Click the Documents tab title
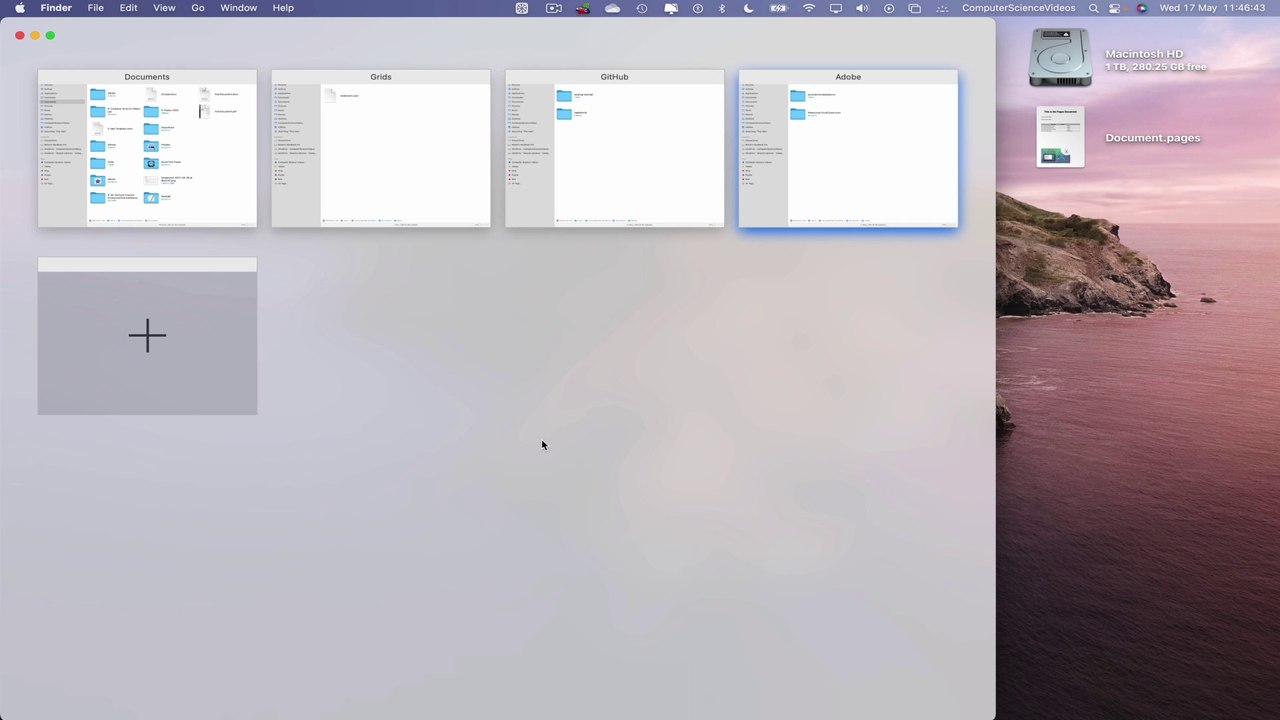Image resolution: width=1280 pixels, height=720 pixels. tap(147, 77)
